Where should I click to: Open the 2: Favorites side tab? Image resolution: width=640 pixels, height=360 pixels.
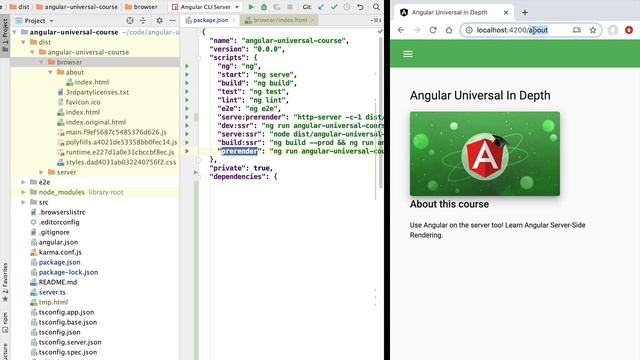5,282
